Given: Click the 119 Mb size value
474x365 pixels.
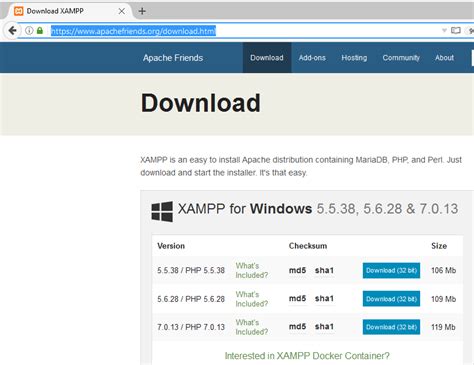Looking at the screenshot, I should tap(443, 327).
